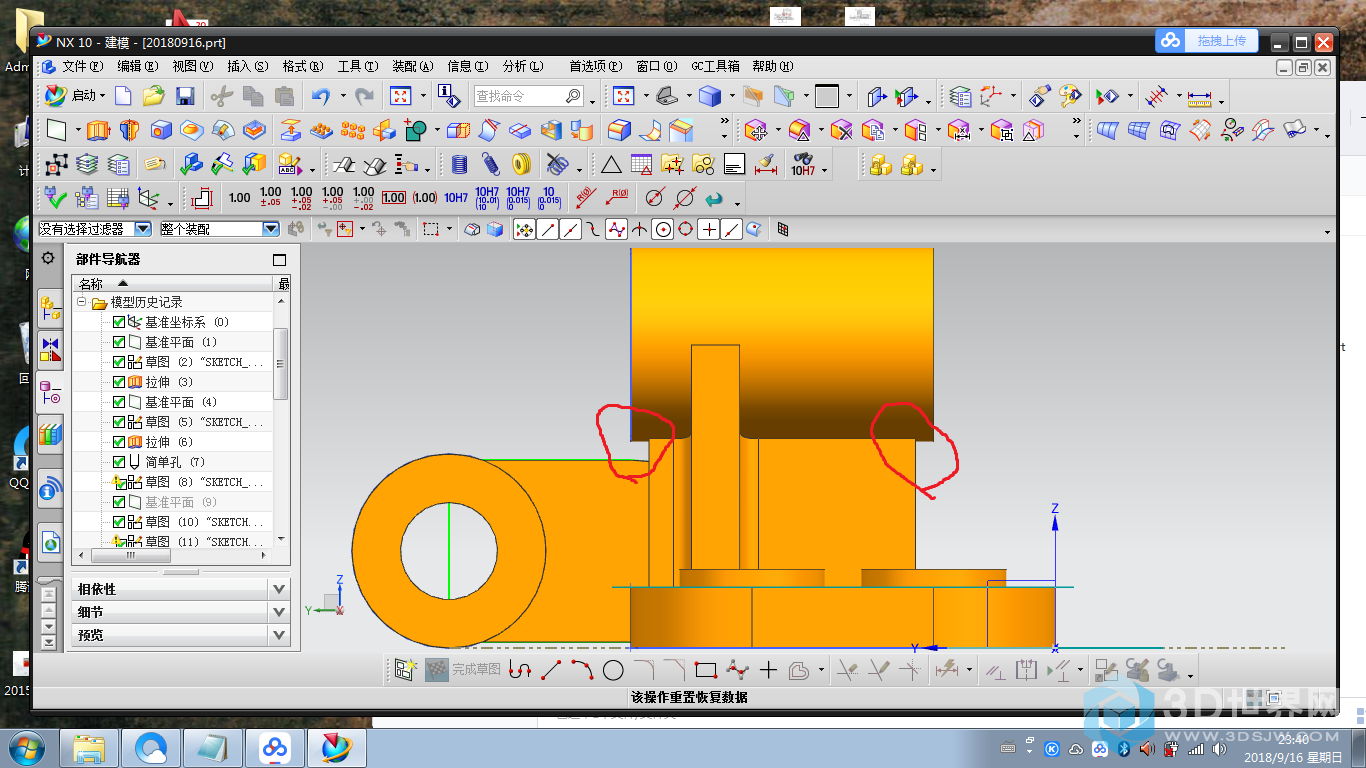The image size is (1366, 768).
Task: Open the Reuse Library books icon
Action: coord(50,434)
